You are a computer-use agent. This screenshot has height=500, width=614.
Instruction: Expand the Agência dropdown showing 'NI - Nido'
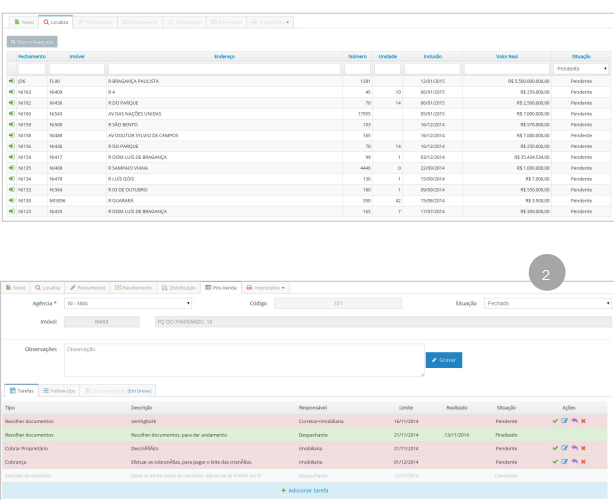point(128,303)
